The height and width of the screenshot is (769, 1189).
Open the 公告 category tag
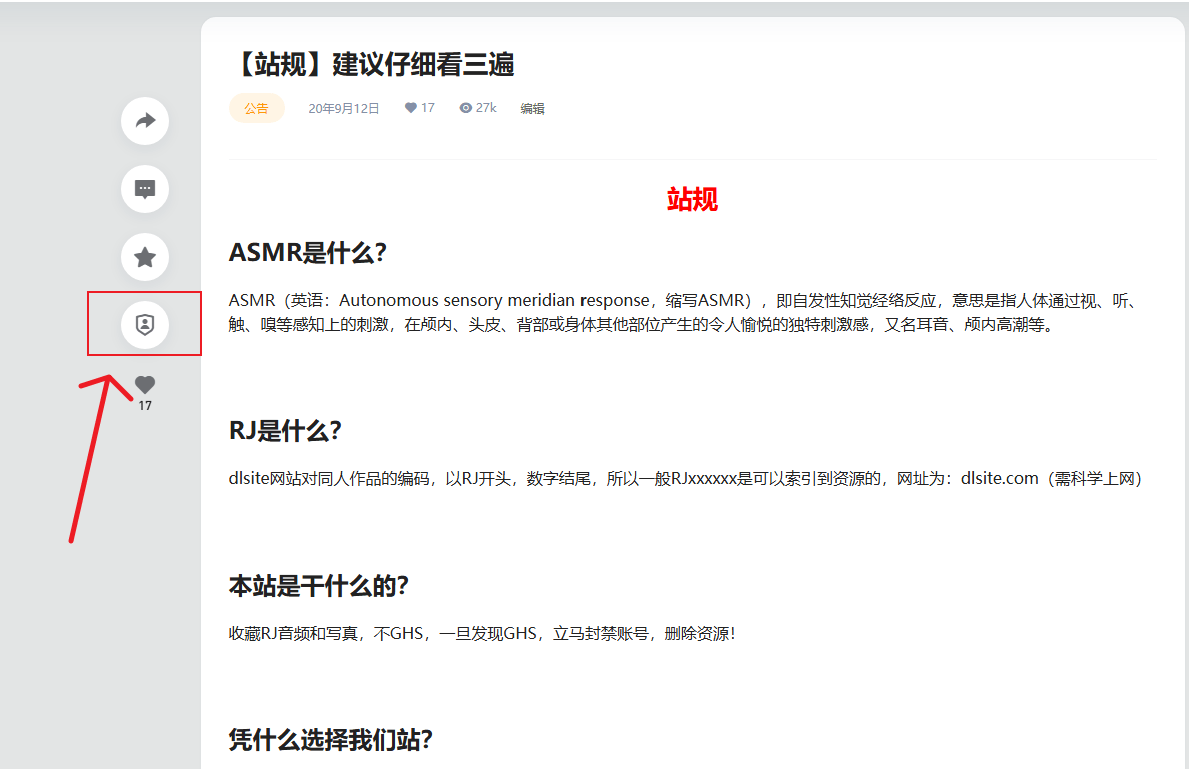coord(256,108)
